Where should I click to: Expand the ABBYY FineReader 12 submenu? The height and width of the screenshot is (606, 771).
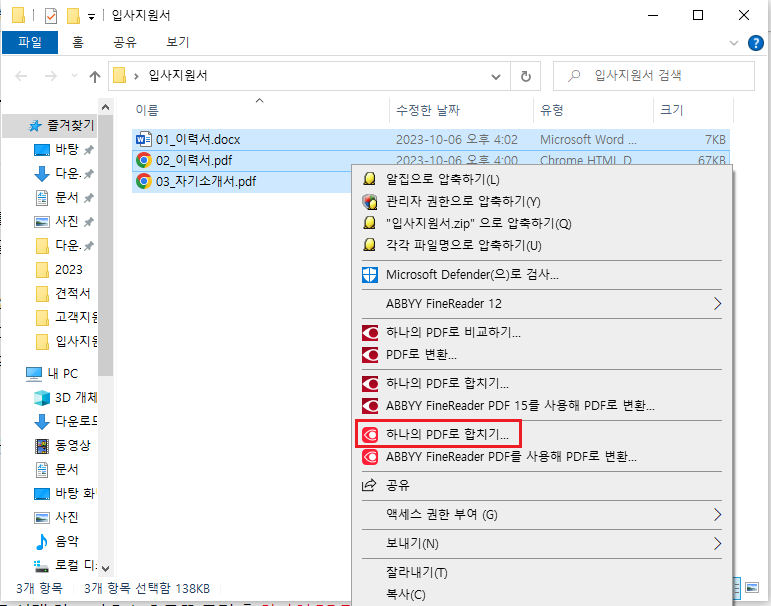(717, 303)
